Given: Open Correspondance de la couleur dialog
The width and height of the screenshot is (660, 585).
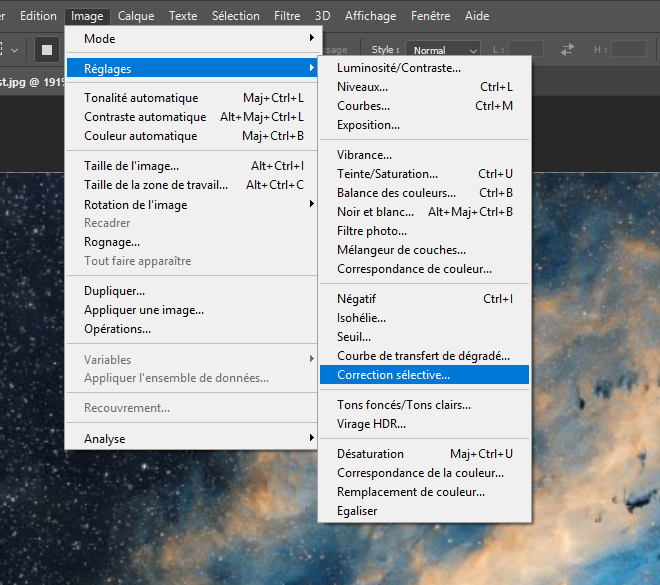Looking at the screenshot, I should [x=424, y=473].
